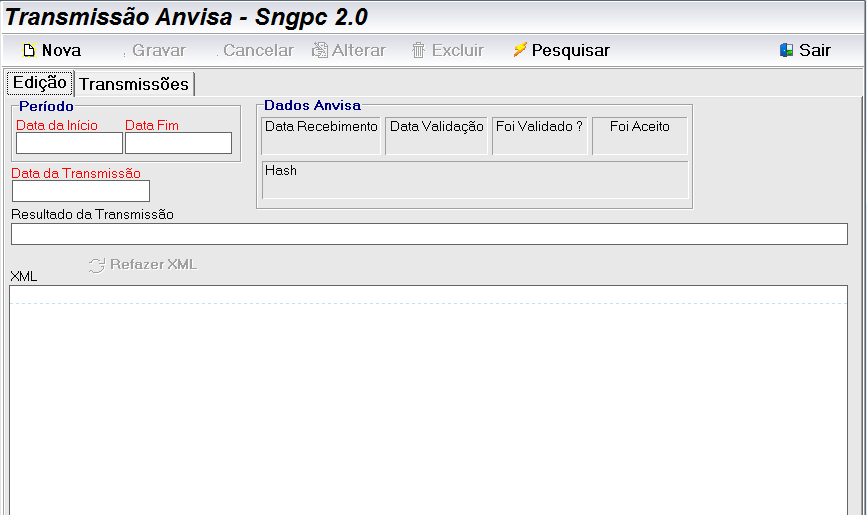Click the Foi Aceito box
867x515 pixels.
tap(640, 136)
